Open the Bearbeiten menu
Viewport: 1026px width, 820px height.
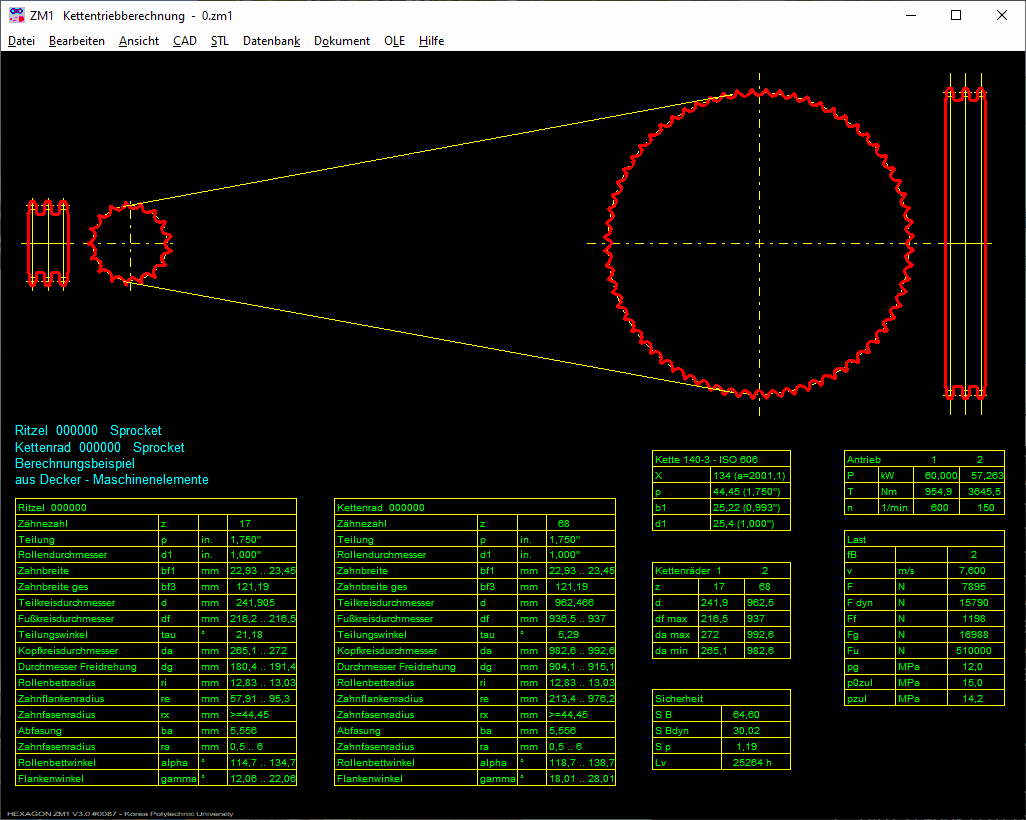[77, 41]
